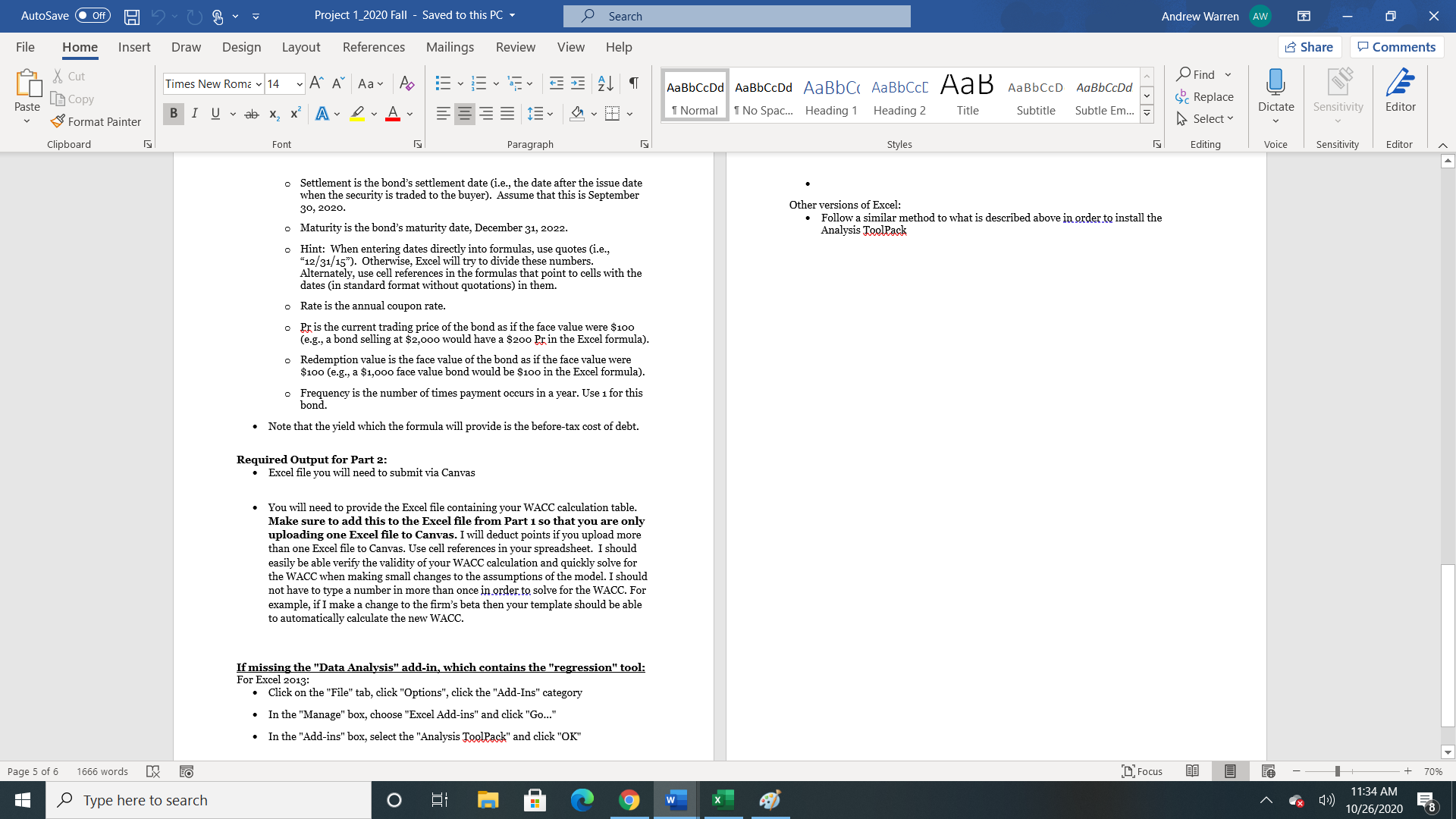Enable Focus mode

point(1142,771)
